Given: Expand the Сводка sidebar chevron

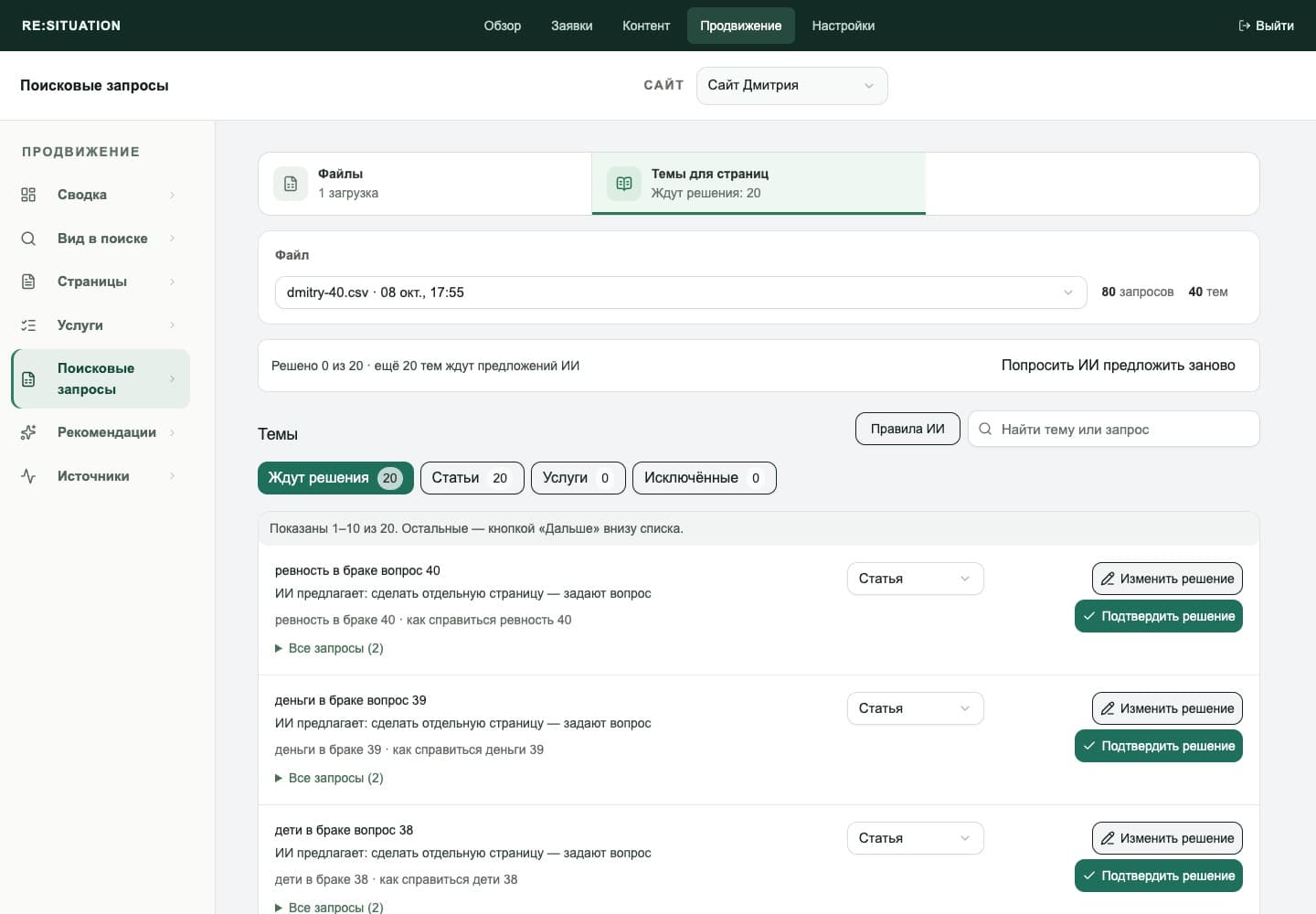Looking at the screenshot, I should click(172, 195).
